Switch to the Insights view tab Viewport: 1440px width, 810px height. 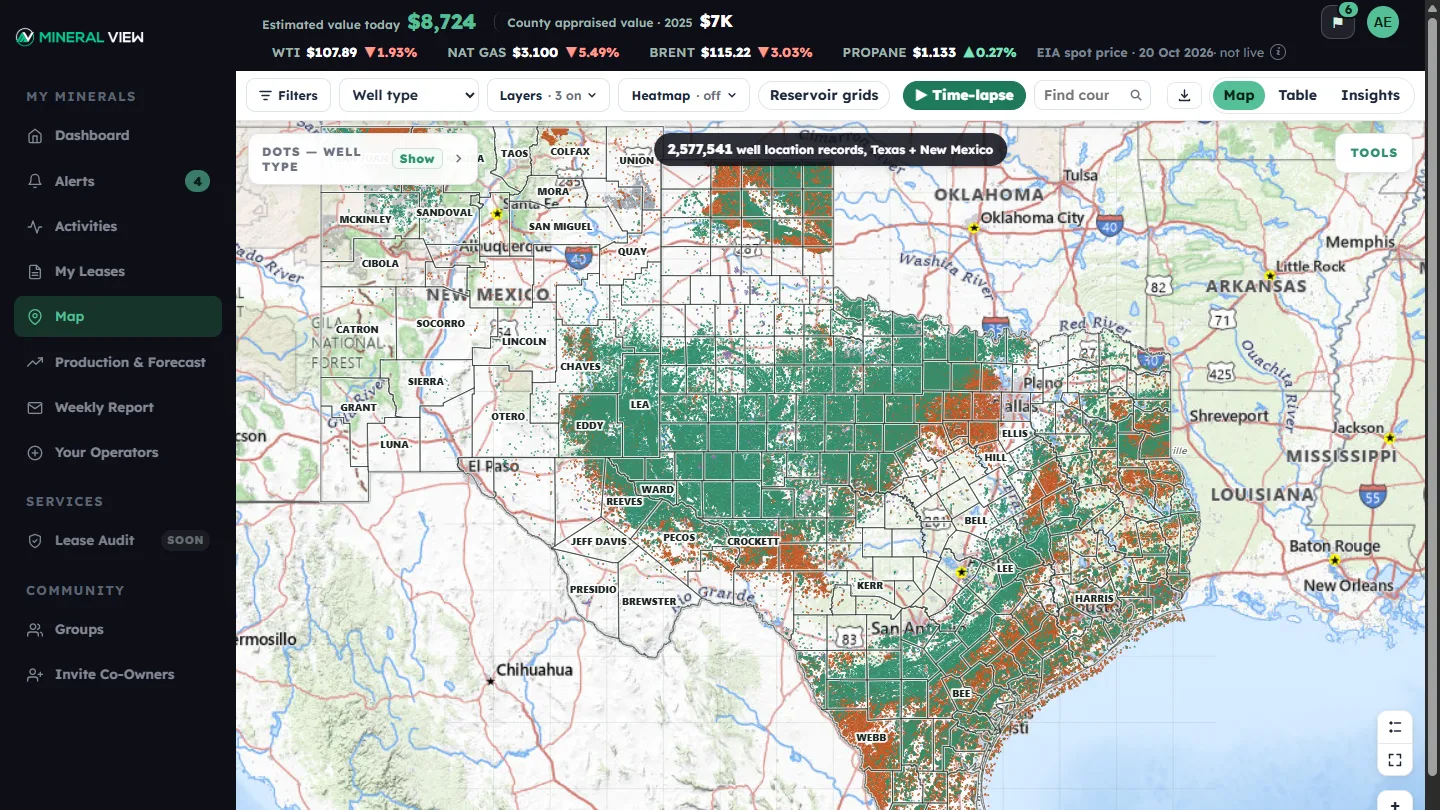tap(1370, 95)
